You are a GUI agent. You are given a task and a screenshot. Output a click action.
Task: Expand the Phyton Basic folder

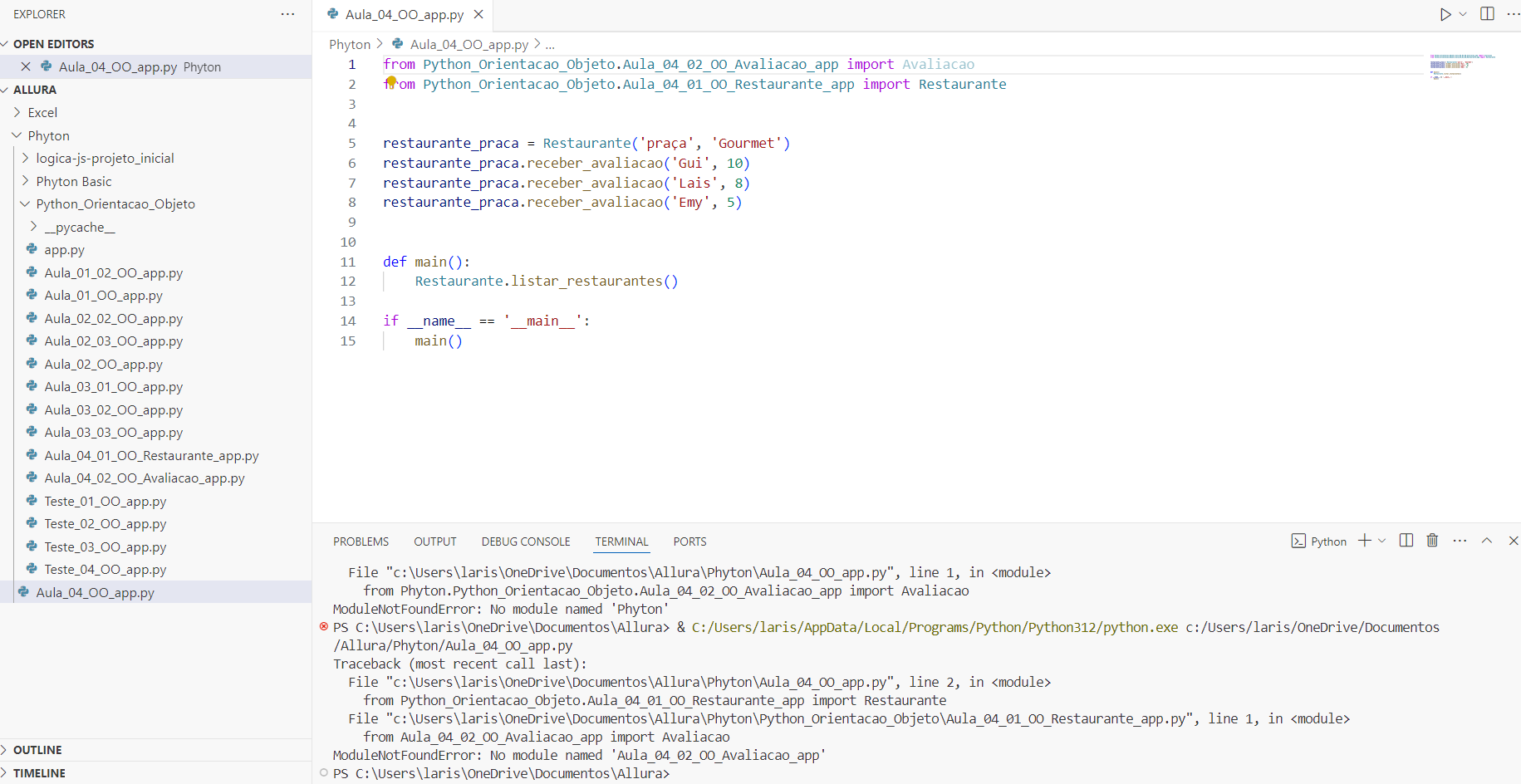tap(73, 181)
